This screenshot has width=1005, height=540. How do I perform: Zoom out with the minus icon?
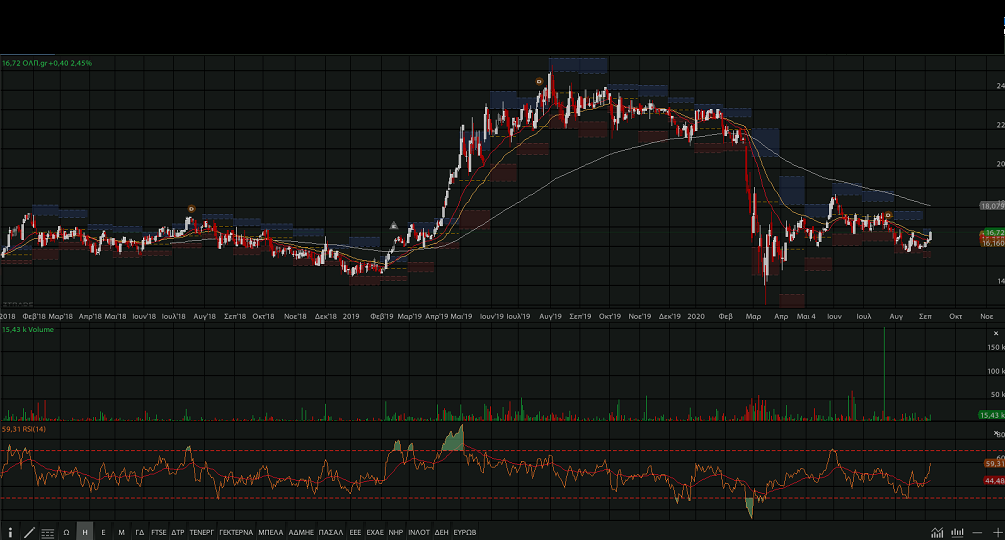click(x=977, y=532)
